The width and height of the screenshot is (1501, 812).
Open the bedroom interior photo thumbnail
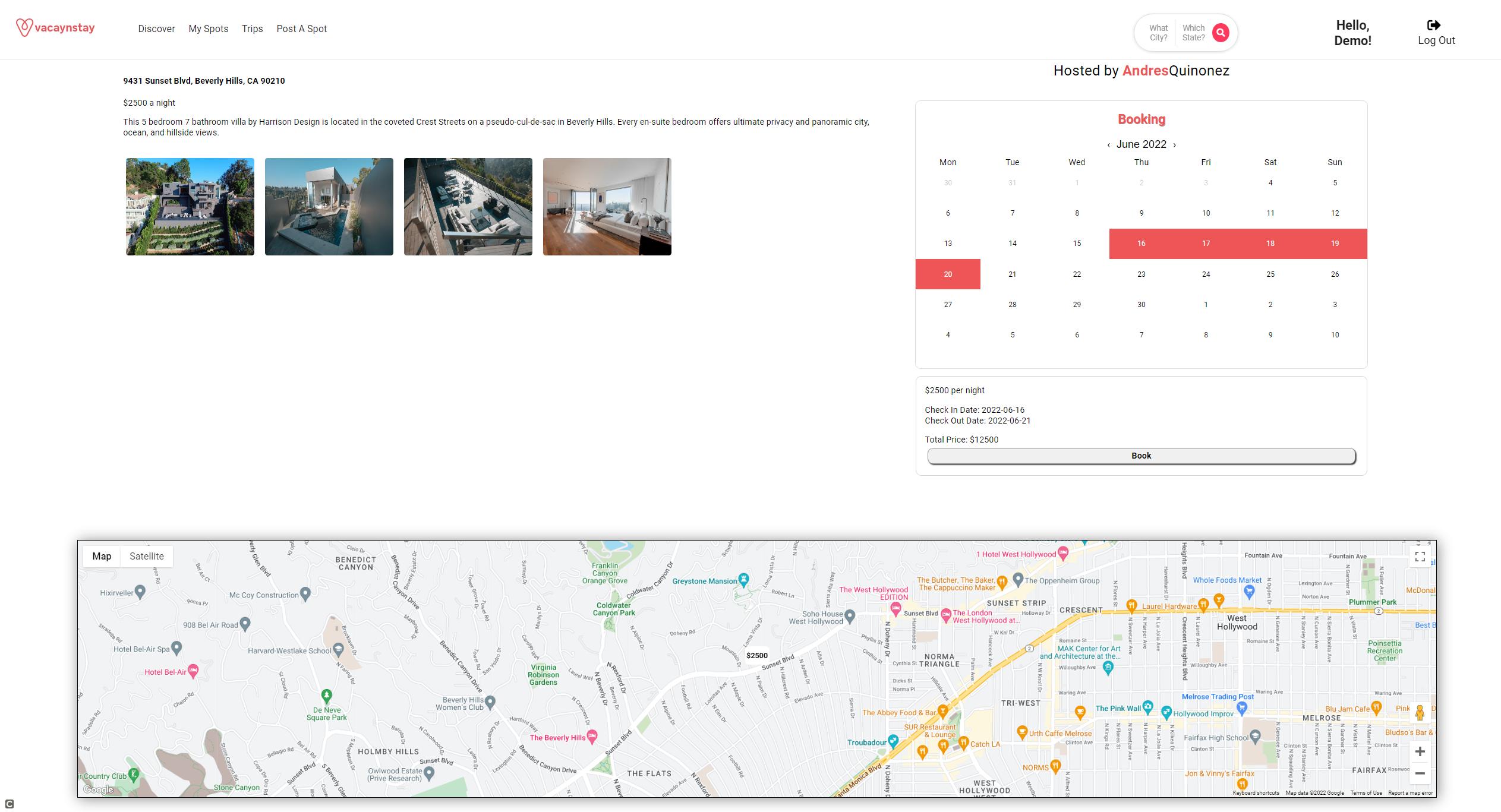click(x=607, y=207)
